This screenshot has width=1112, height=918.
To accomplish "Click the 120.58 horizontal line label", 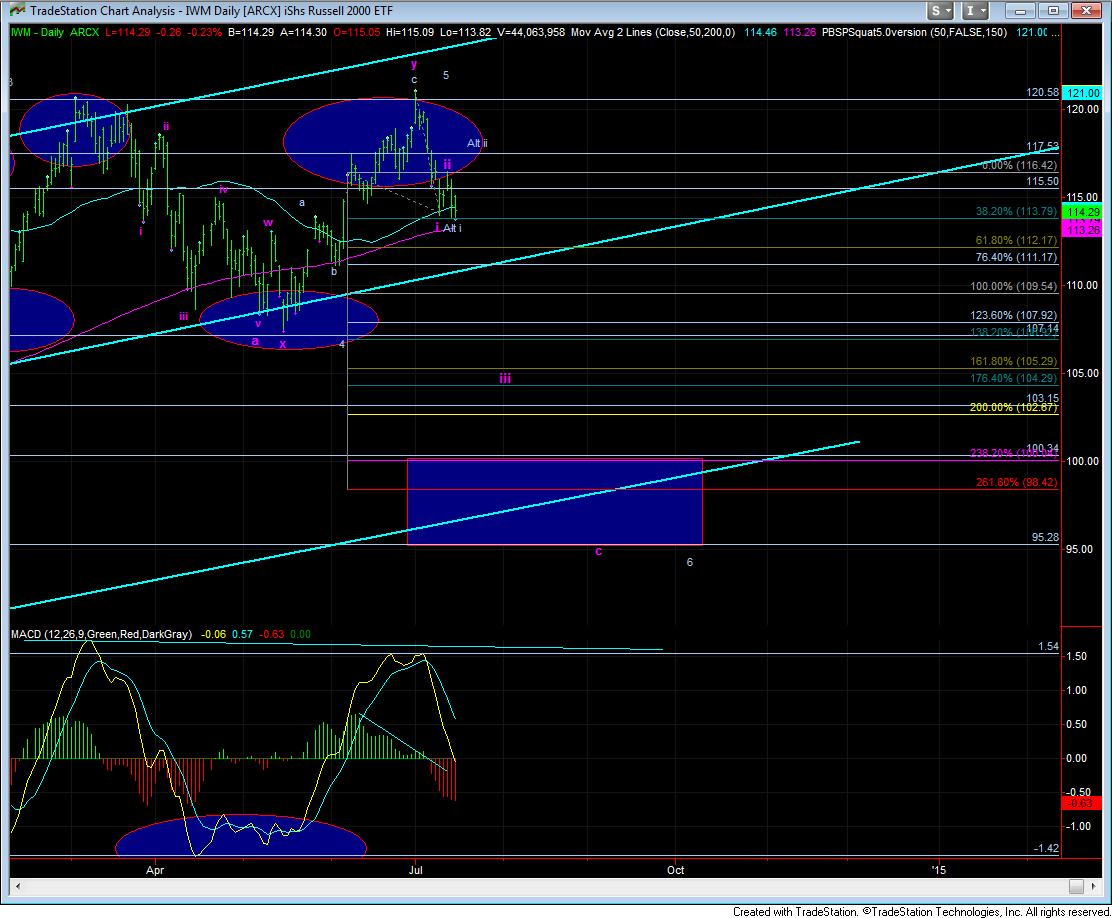I will (1042, 92).
